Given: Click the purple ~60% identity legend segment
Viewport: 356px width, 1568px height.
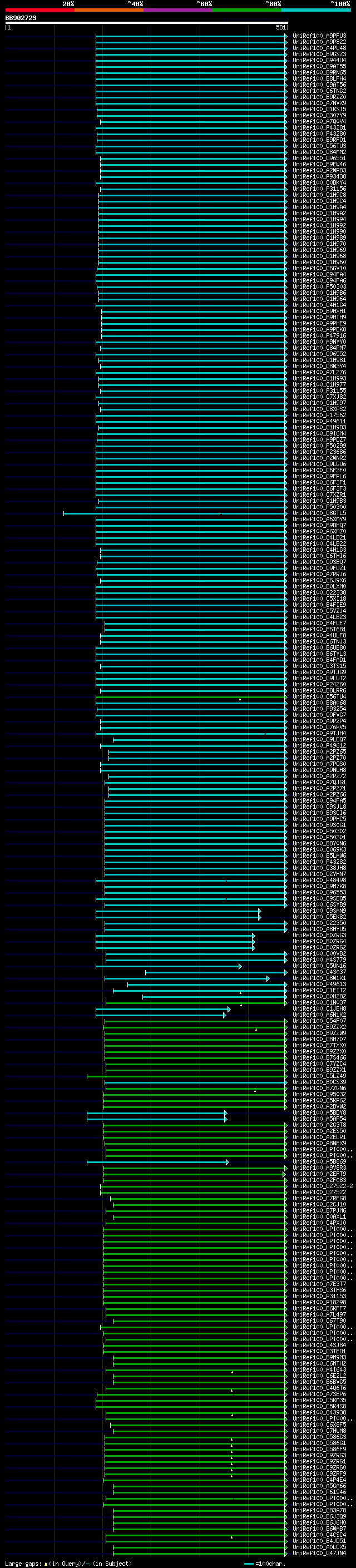Looking at the screenshot, I should click(179, 10).
